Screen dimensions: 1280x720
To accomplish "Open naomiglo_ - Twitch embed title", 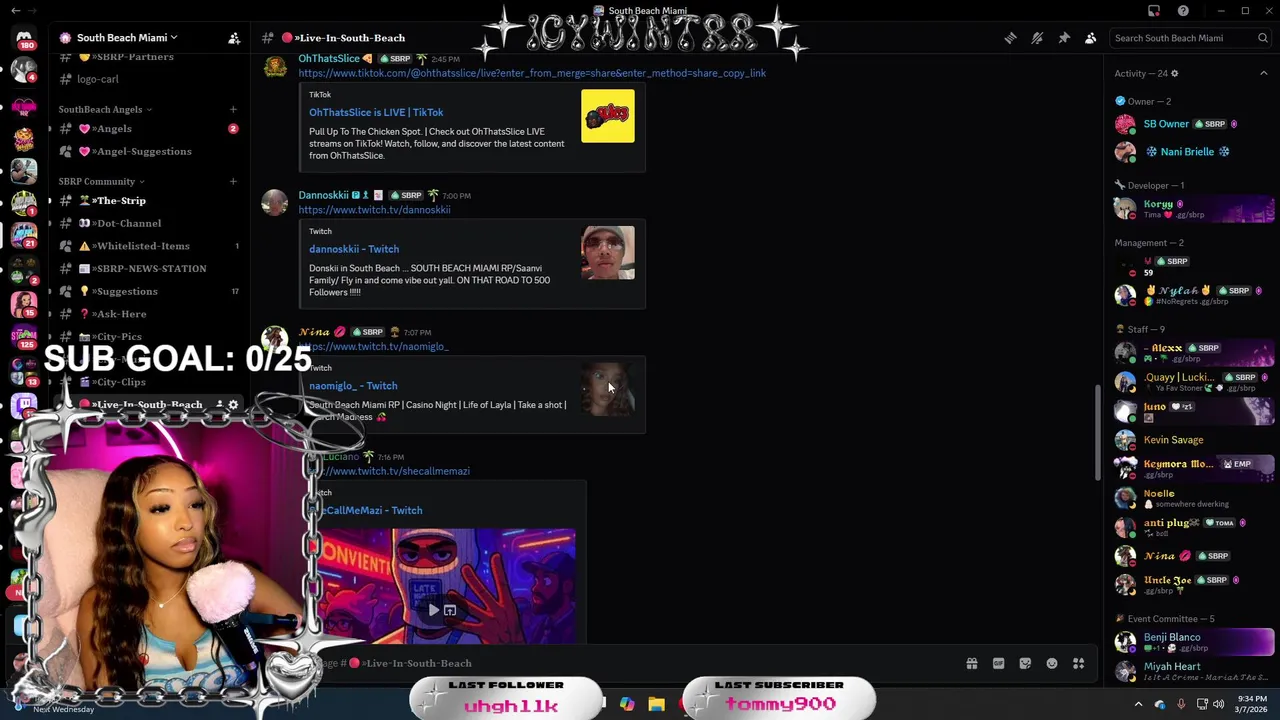I will click(x=353, y=386).
